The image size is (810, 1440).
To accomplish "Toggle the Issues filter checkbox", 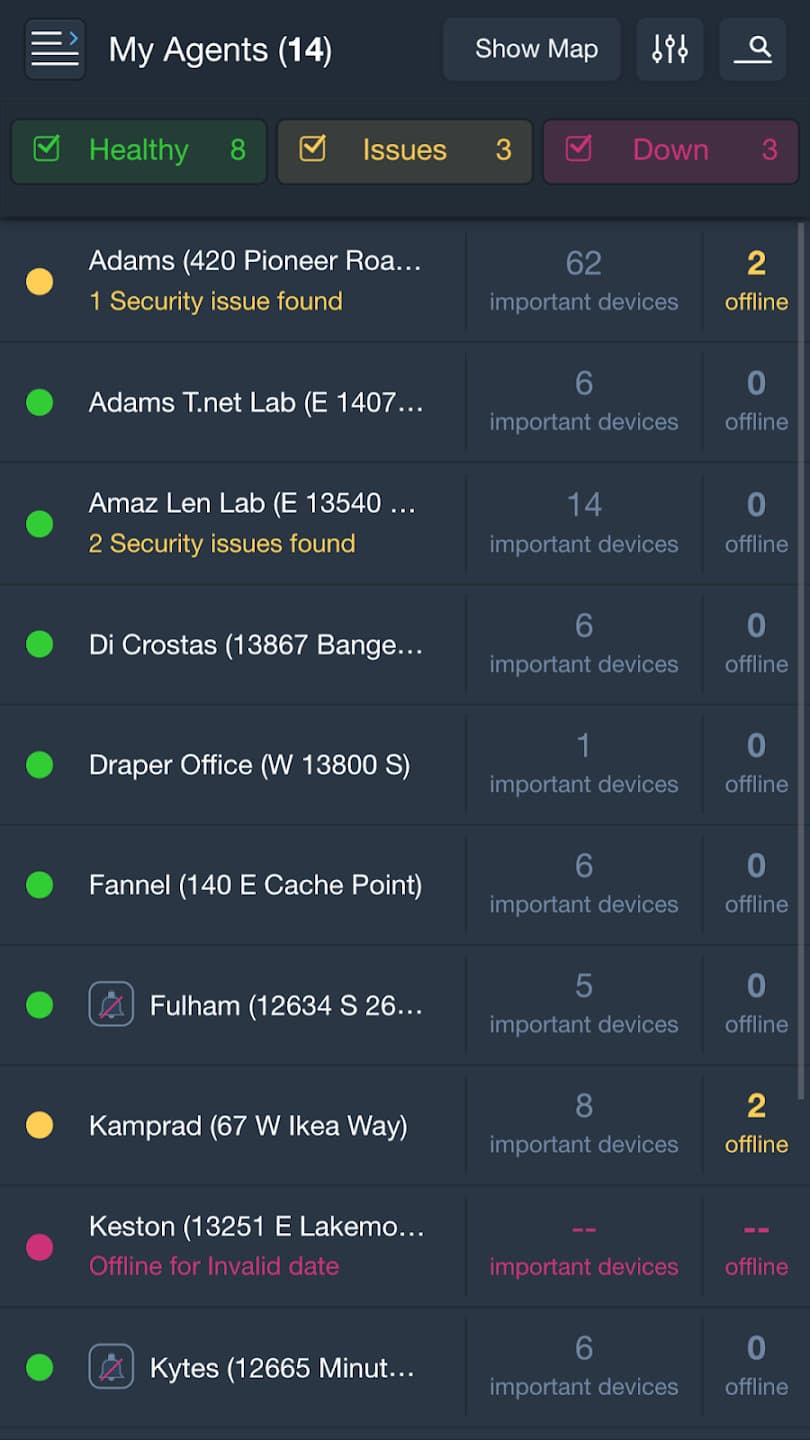I will pos(313,150).
